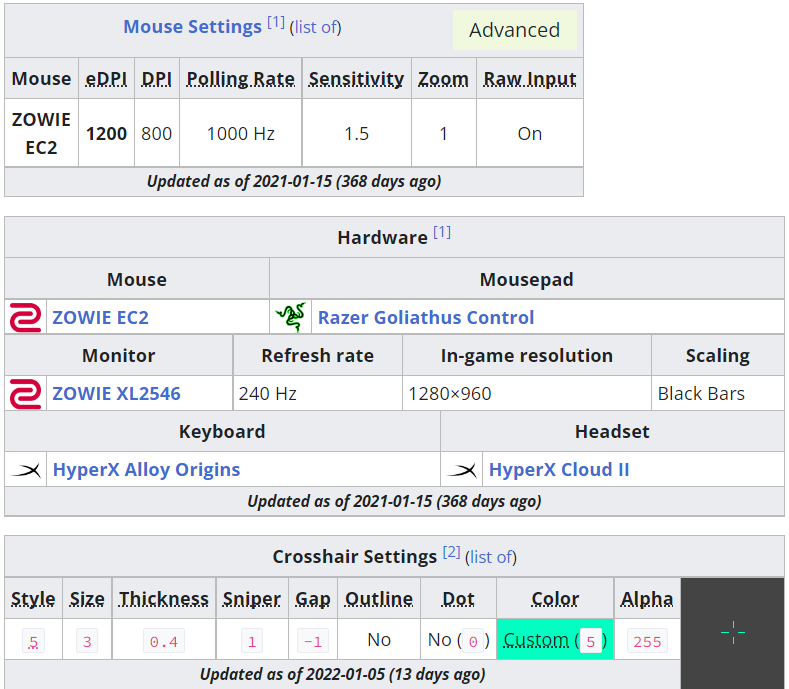
Task: Click the Thickness crosshair header
Action: coord(164,599)
